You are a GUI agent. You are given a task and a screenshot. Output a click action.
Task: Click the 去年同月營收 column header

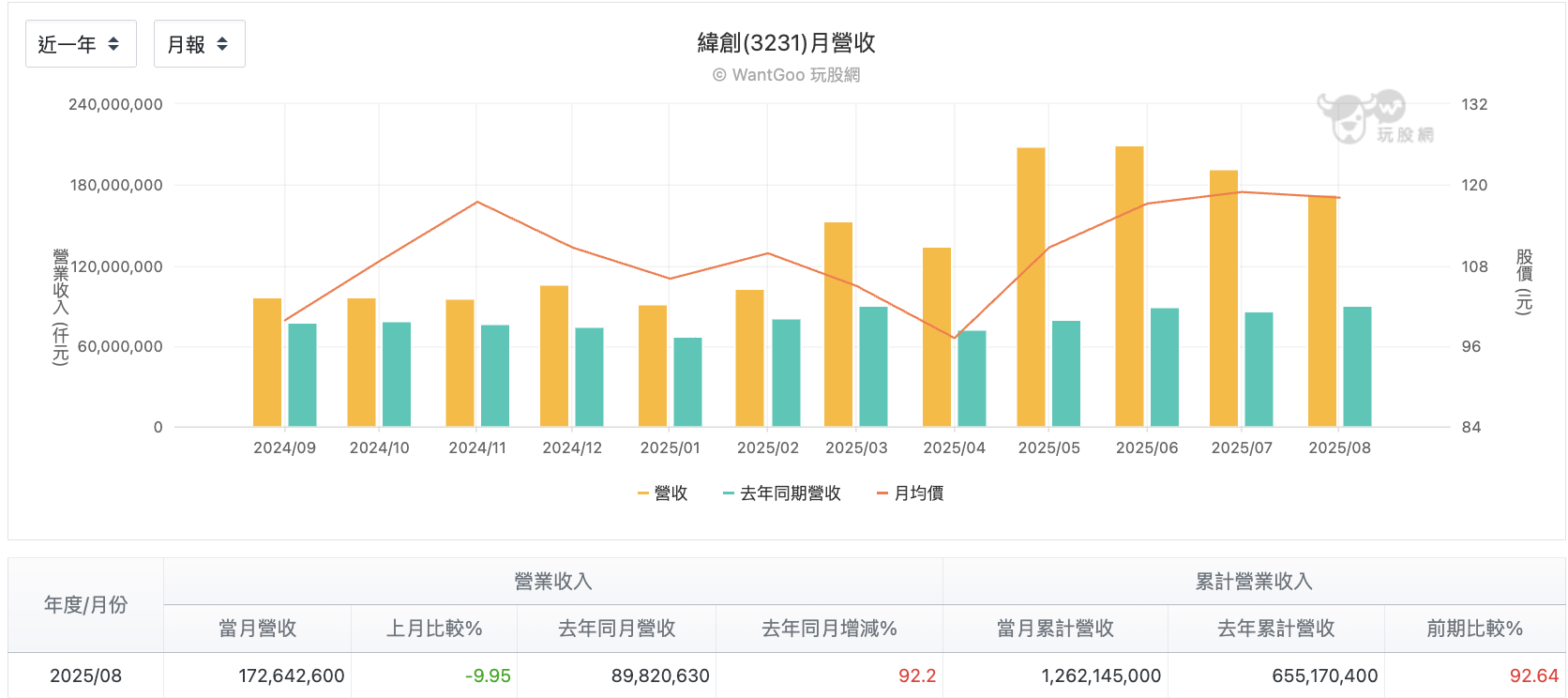tap(617, 629)
